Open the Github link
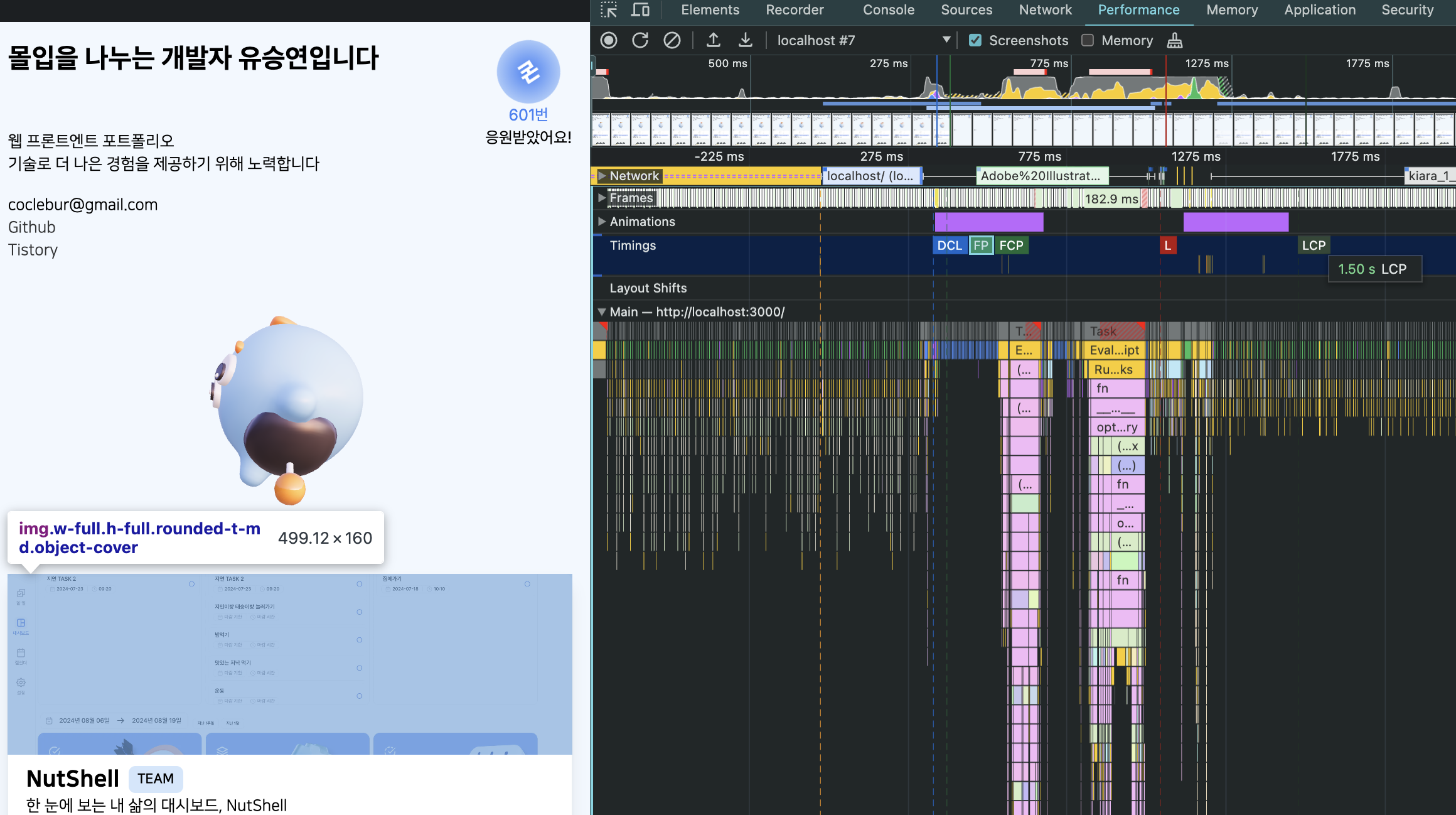Viewport: 1456px width, 815px height. click(31, 227)
